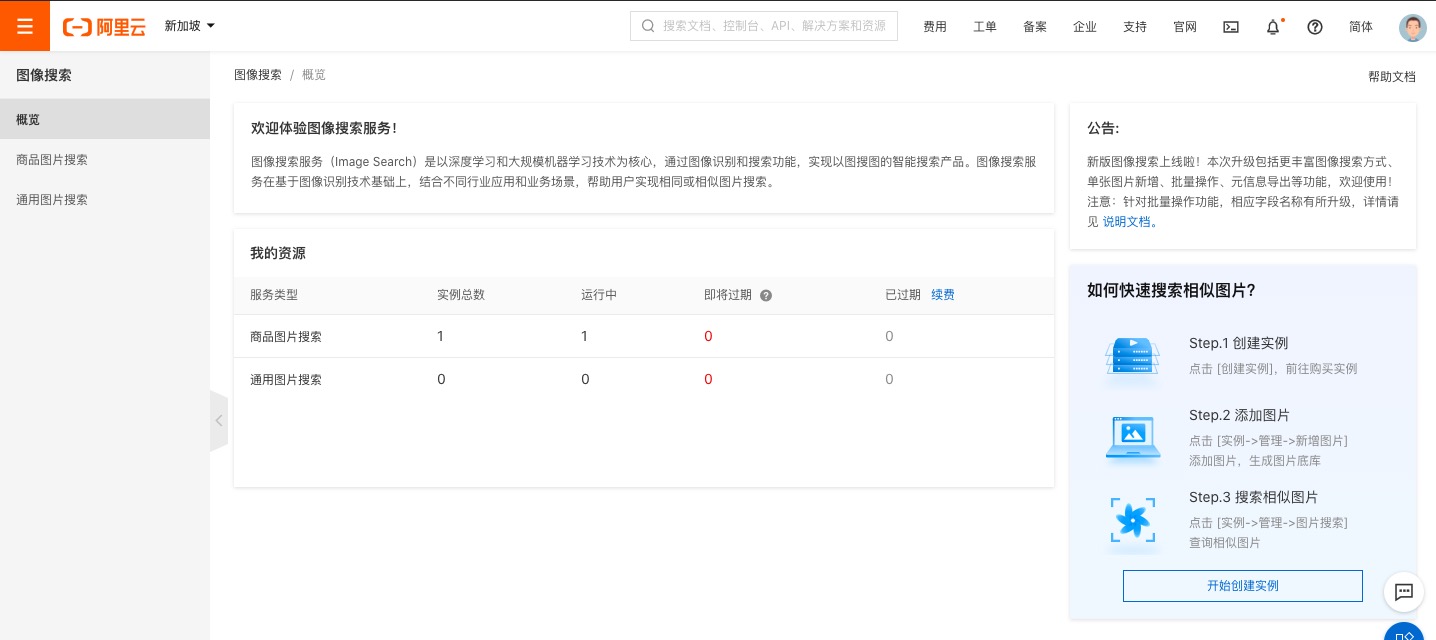Switch language via 简体
1436x640 pixels.
pyautogui.click(x=1361, y=27)
